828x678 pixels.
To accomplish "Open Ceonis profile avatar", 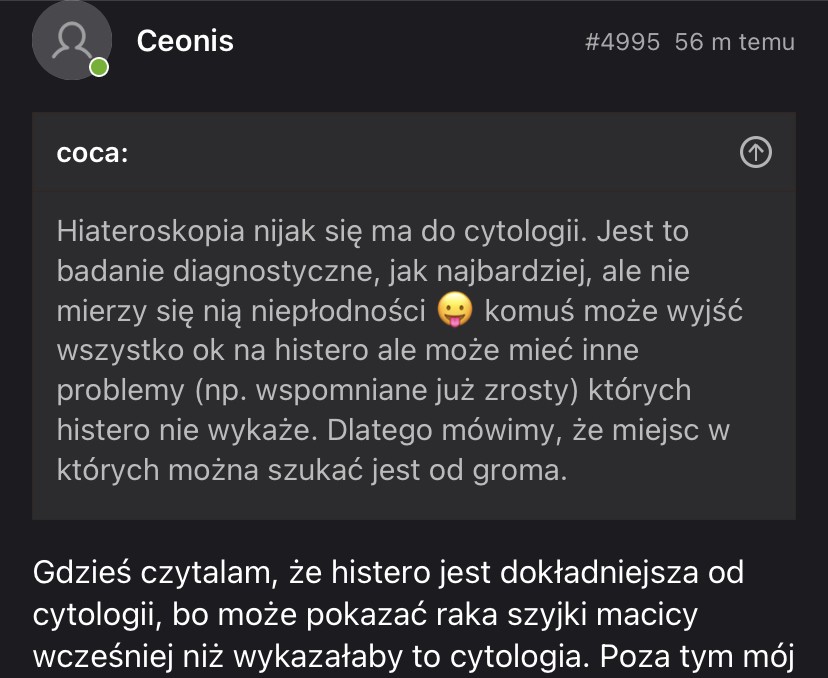I will coord(71,40).
